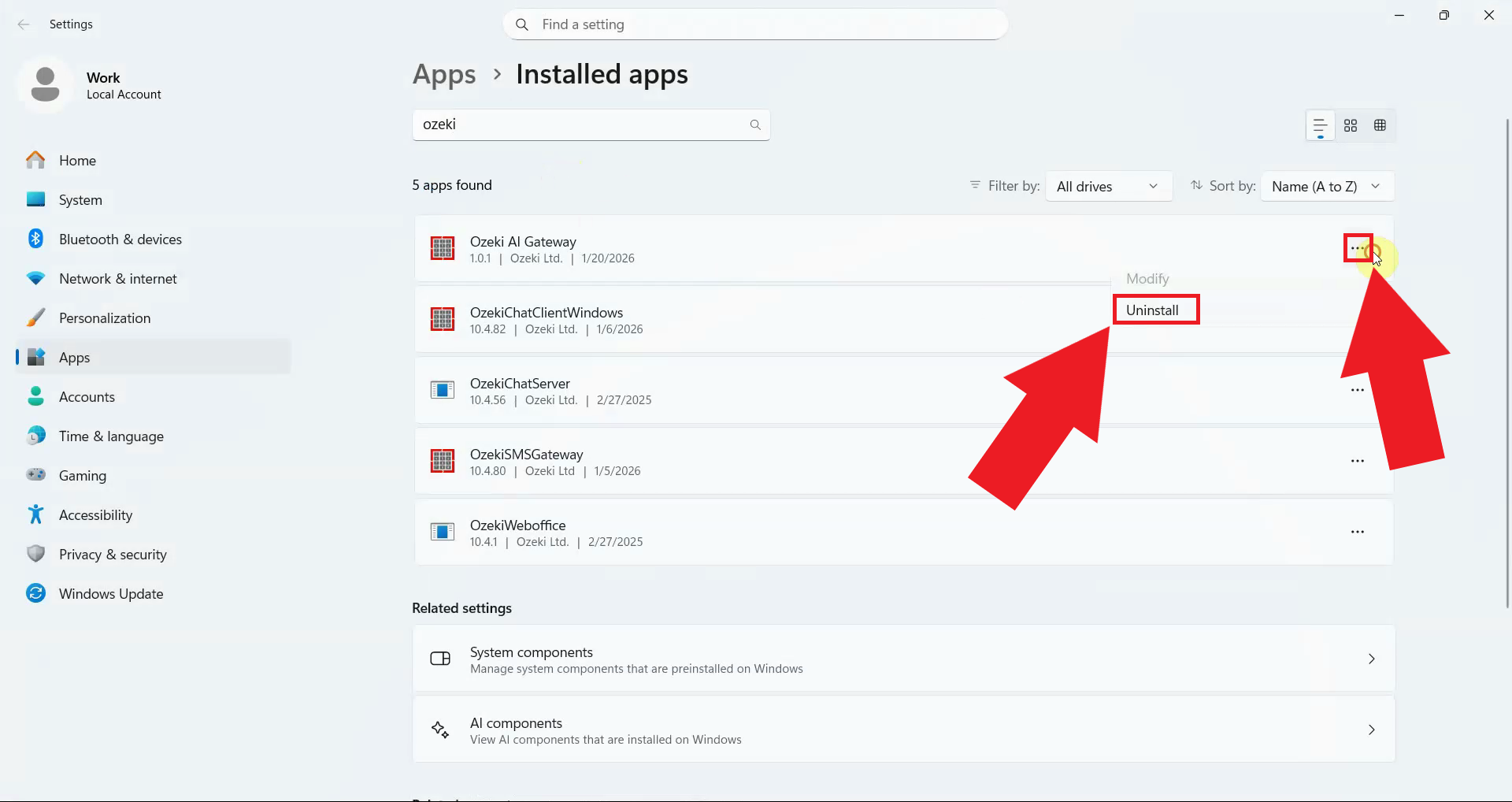Click the Work account avatar

45,84
